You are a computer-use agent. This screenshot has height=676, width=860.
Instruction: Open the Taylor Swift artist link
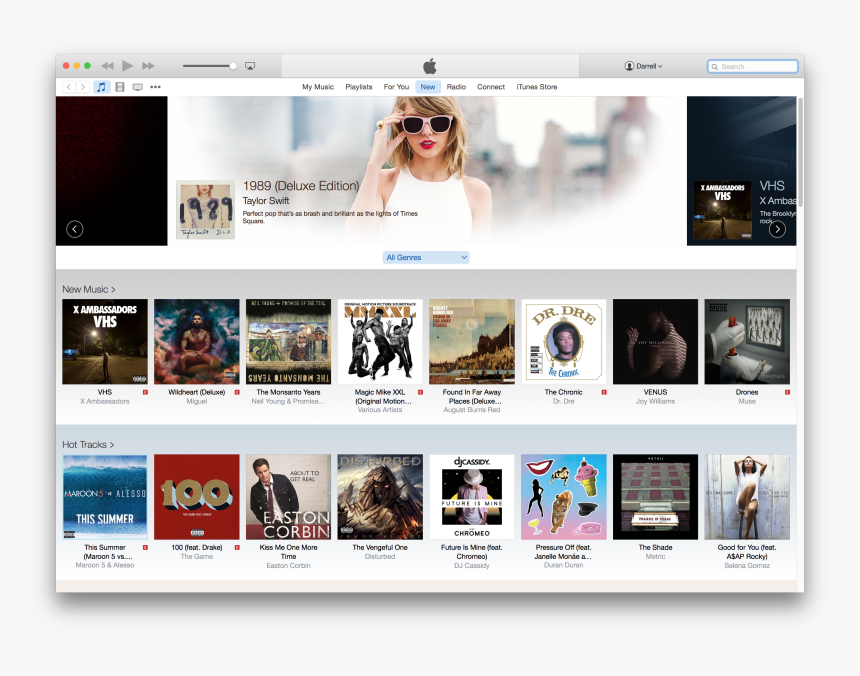(265, 201)
